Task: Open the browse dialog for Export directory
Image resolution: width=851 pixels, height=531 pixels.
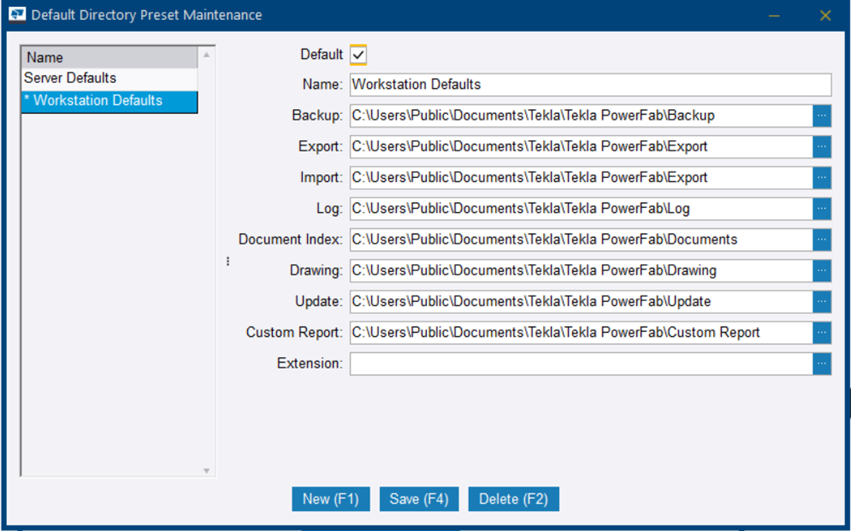Action: [x=822, y=147]
